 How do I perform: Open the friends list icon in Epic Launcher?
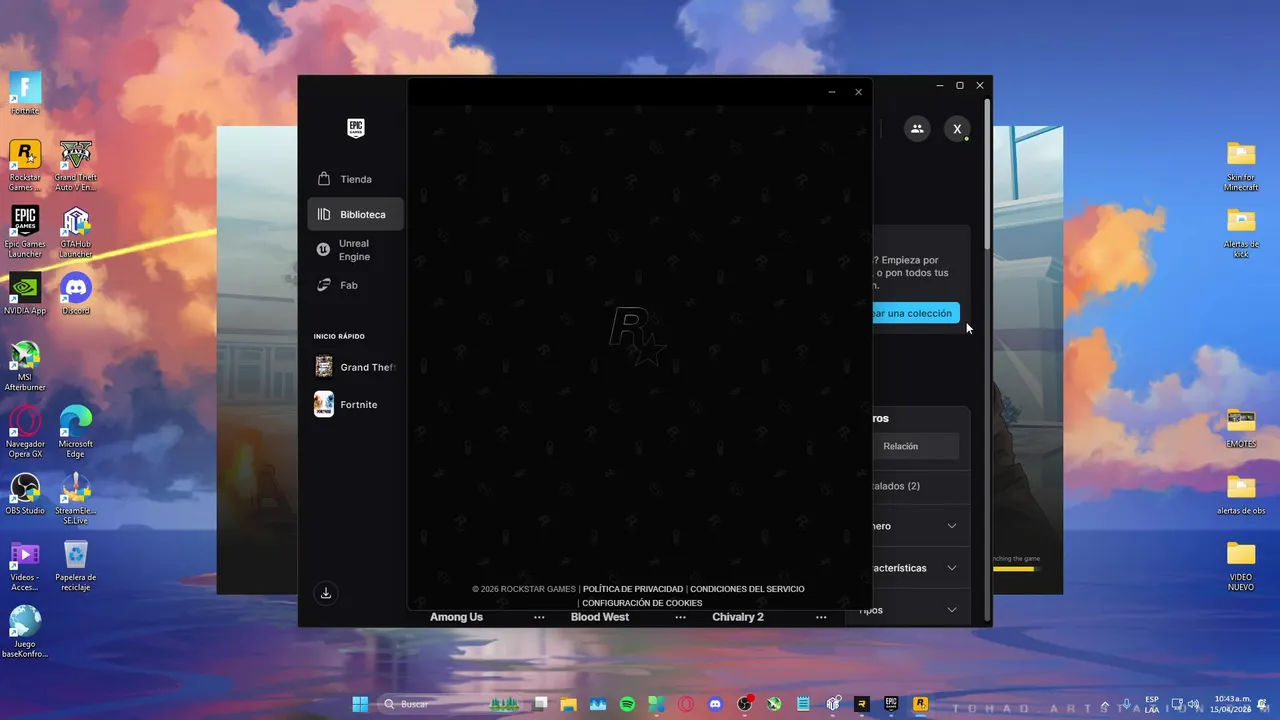click(917, 128)
